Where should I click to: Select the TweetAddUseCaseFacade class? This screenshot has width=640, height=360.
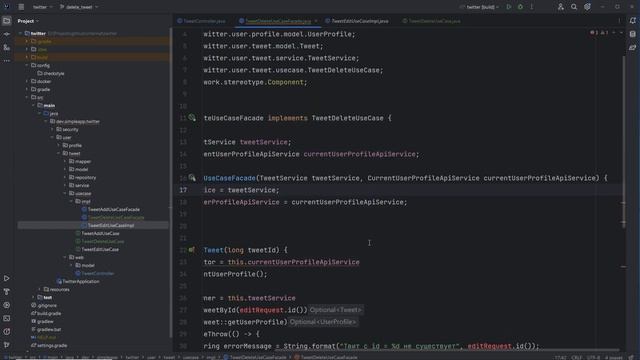tap(111, 209)
